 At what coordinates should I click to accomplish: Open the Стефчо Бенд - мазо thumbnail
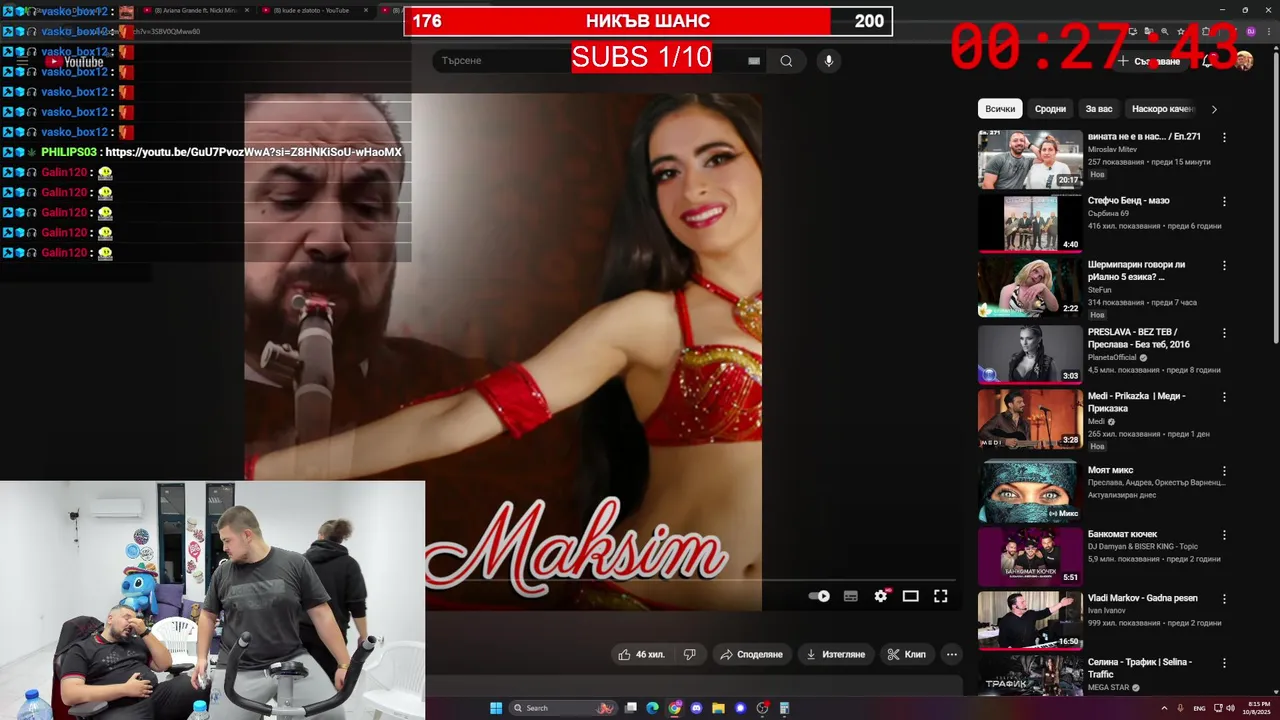(1030, 222)
